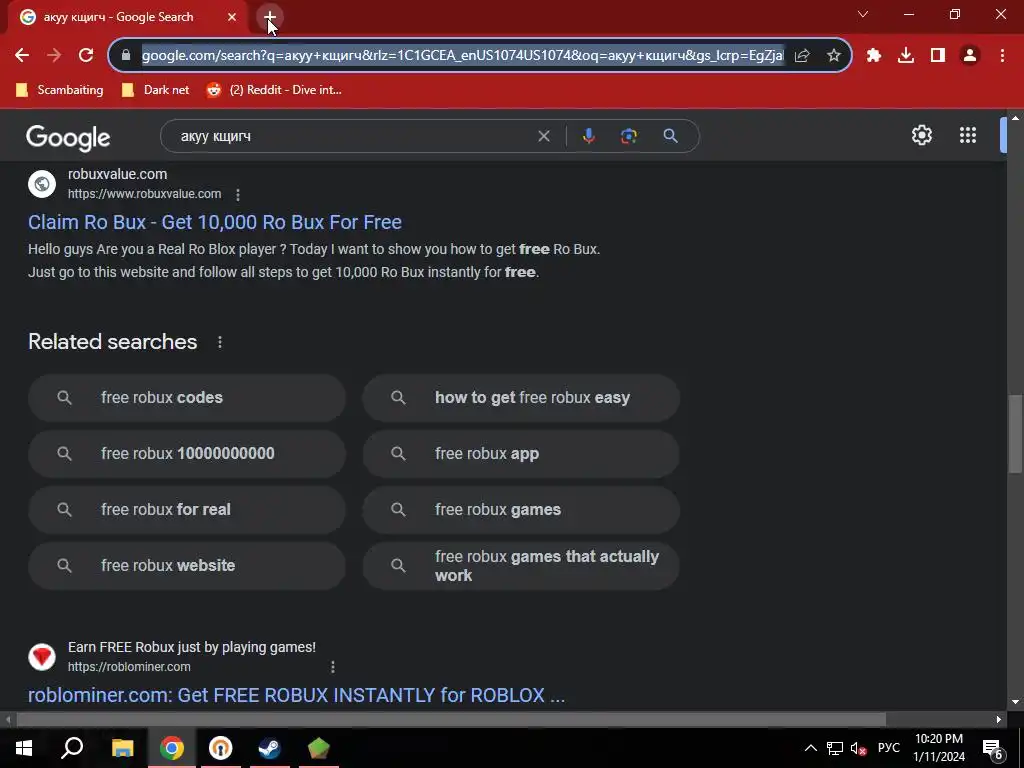Open the Chrome profile icon
The image size is (1024, 768).
[970, 56]
